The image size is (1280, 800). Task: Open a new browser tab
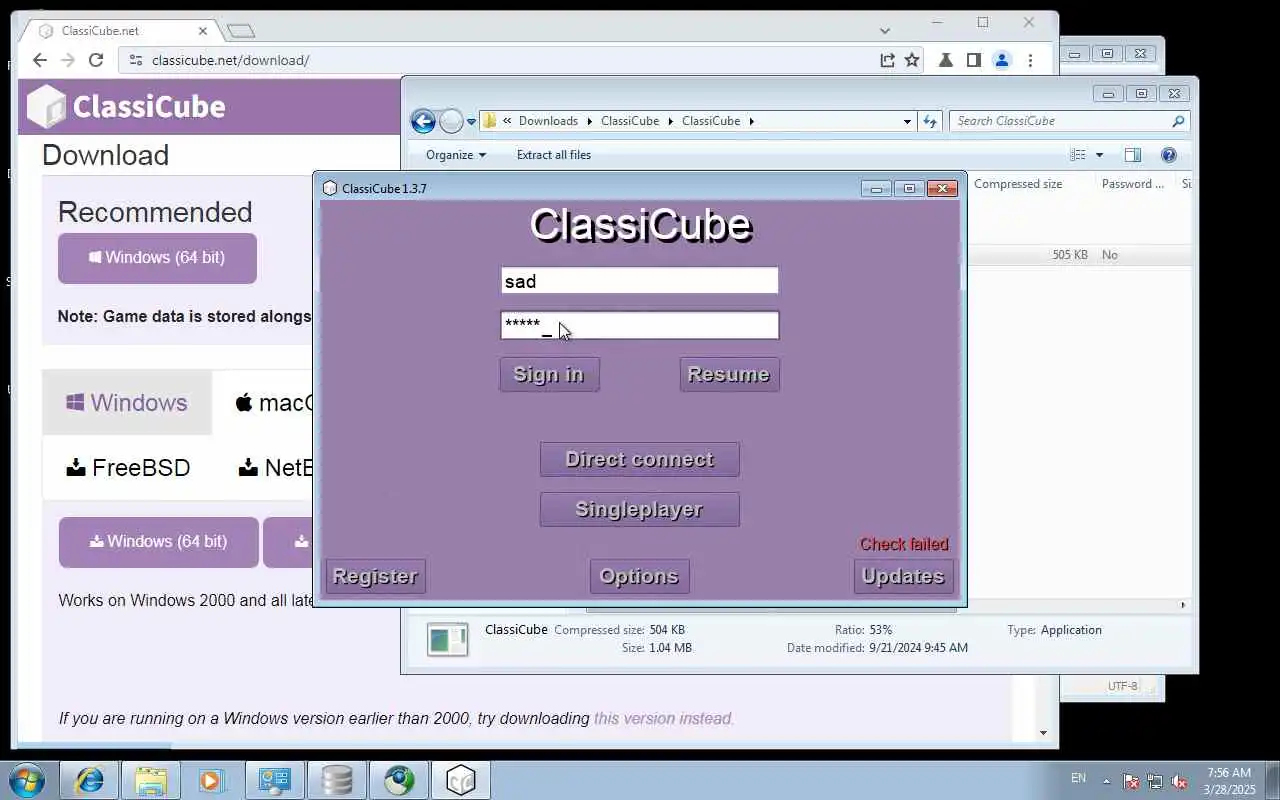point(240,31)
